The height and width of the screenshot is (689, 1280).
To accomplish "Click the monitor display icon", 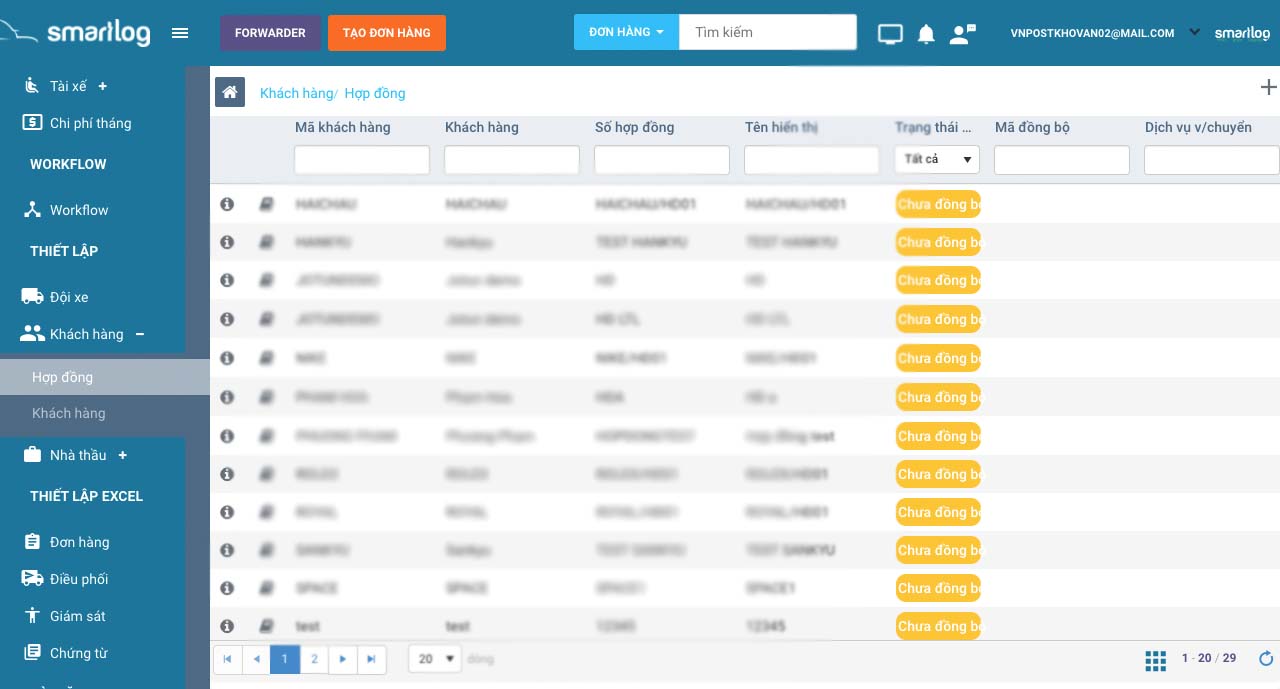I will click(x=890, y=34).
